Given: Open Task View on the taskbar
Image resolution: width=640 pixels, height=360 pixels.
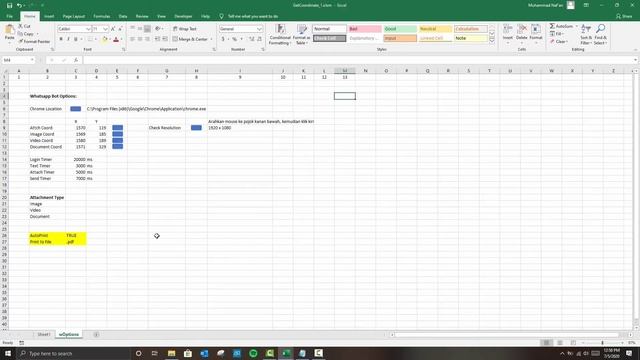Looking at the screenshot, I should pos(155,353).
